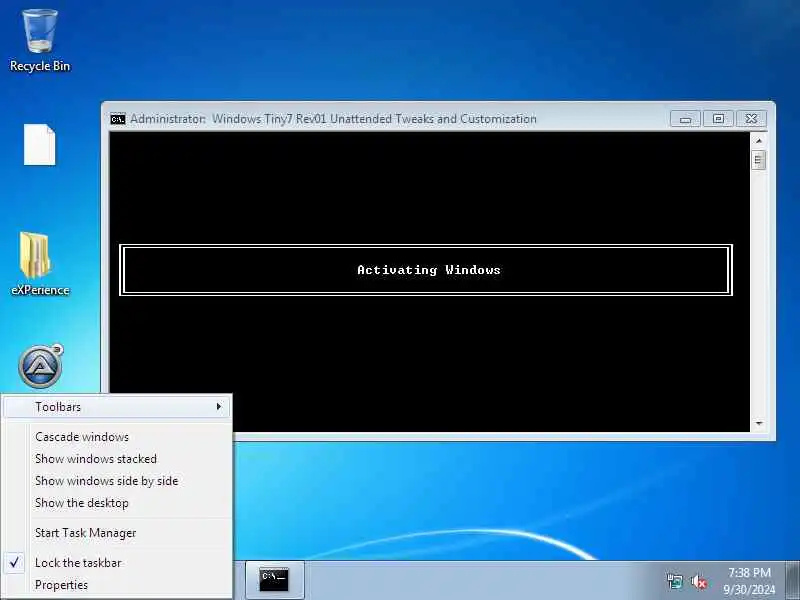The height and width of the screenshot is (600, 800).
Task: Close the Tiny7 console window
Action: click(x=751, y=119)
